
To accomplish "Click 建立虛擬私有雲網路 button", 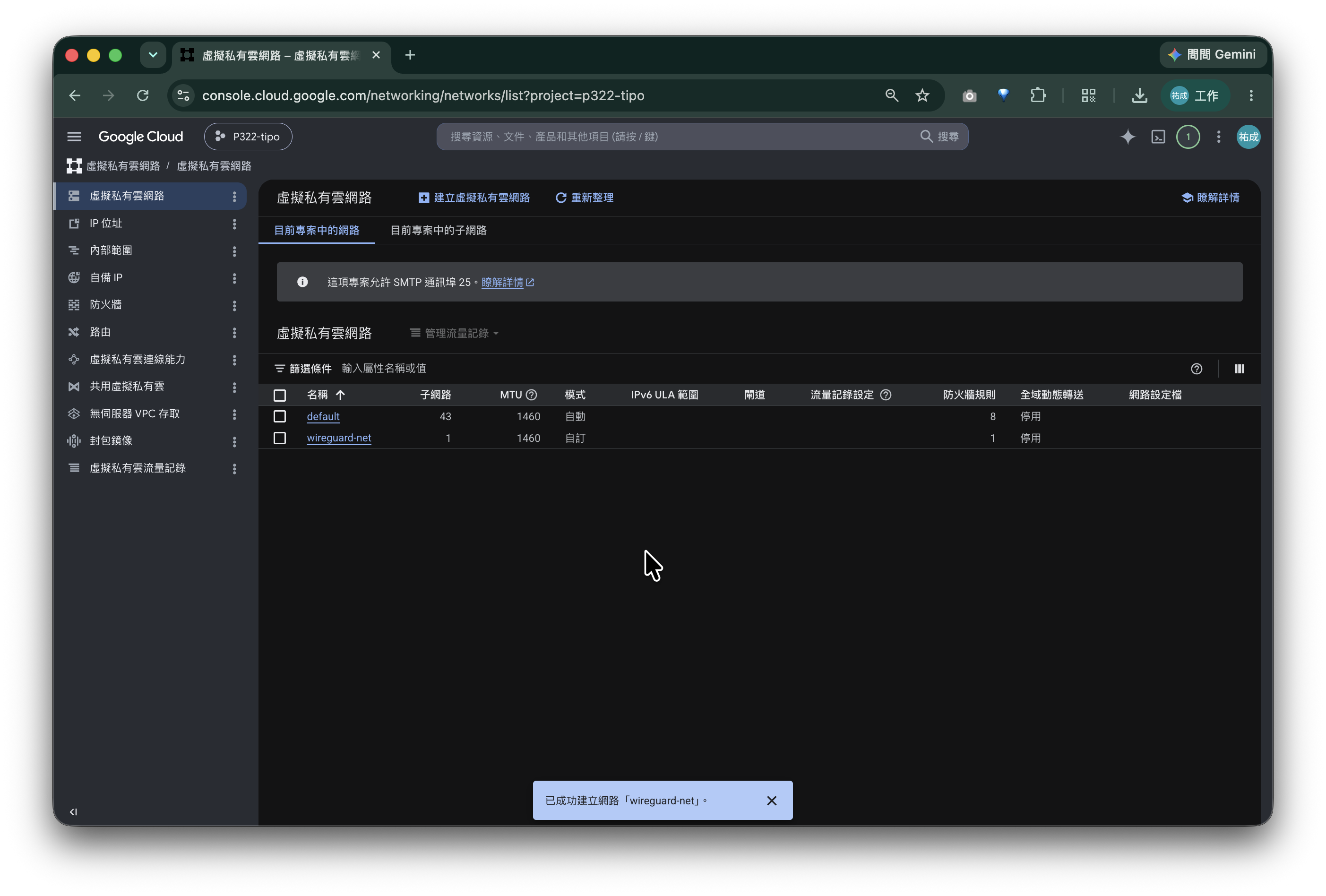I will (474, 198).
